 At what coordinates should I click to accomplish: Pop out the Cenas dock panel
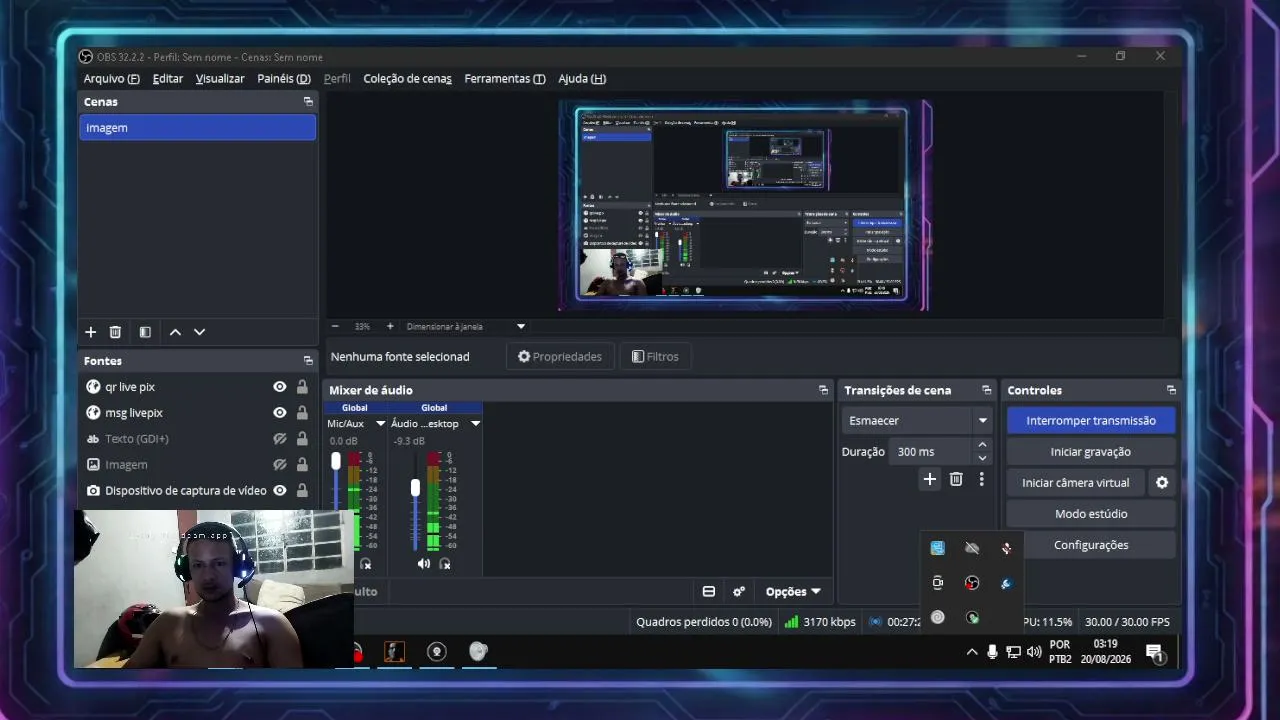pyautogui.click(x=308, y=102)
